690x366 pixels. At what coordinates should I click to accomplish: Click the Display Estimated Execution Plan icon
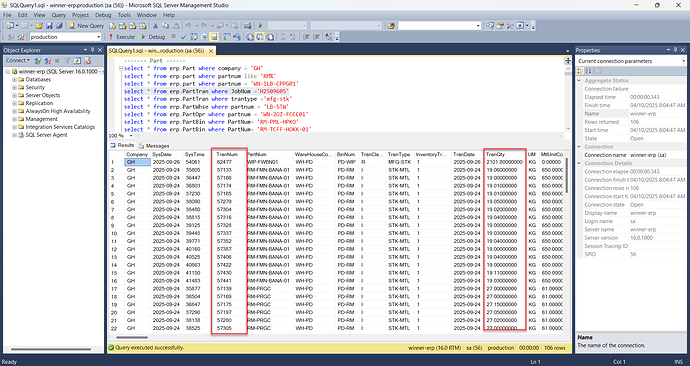tap(194, 37)
